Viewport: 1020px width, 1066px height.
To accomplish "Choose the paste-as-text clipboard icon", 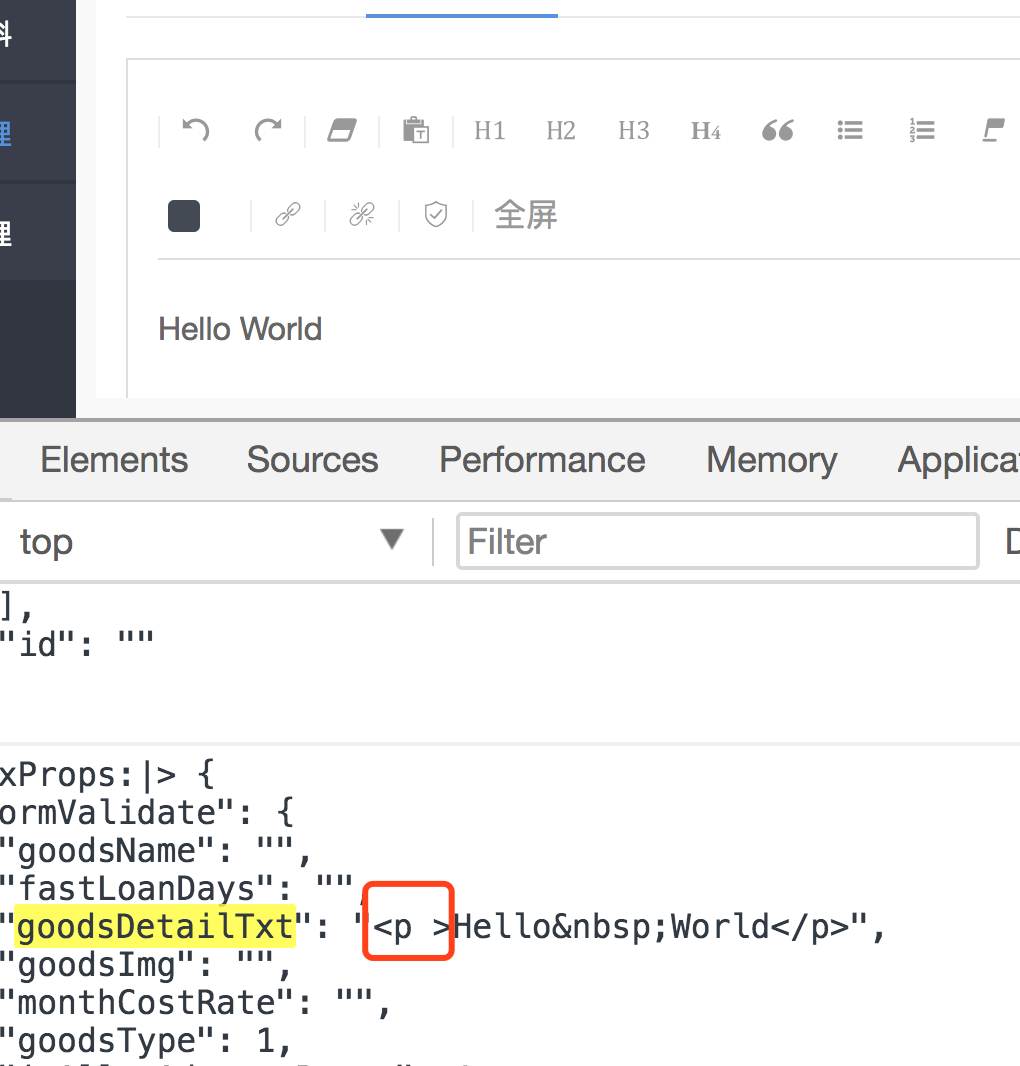I will pos(415,130).
